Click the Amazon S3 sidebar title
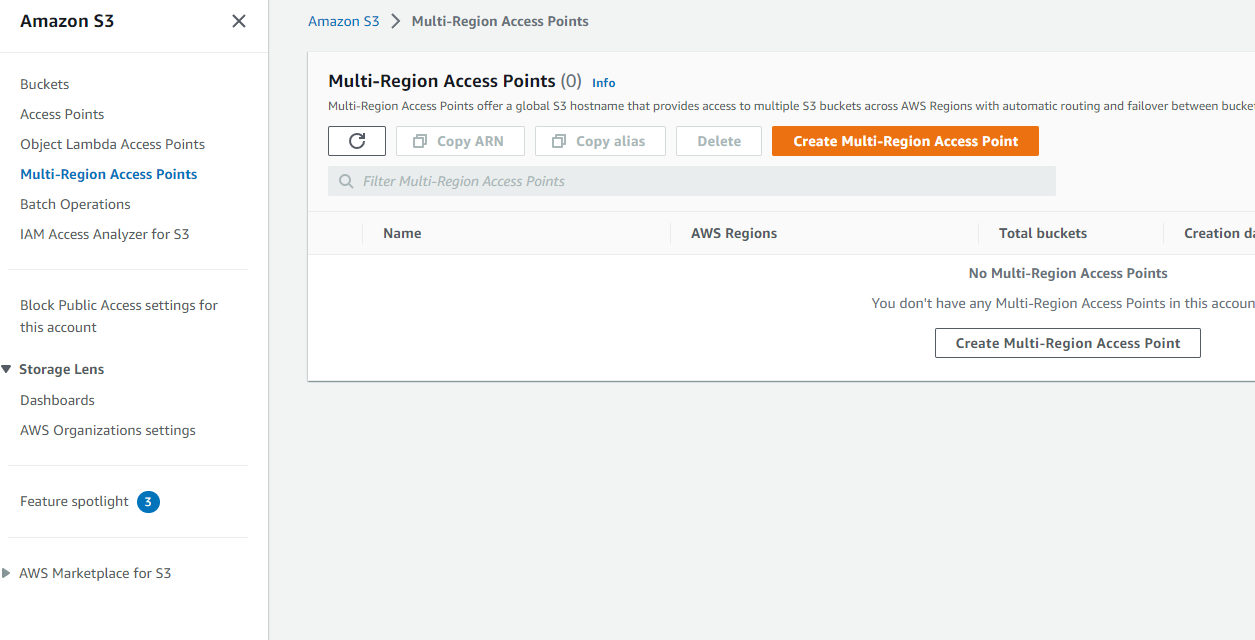 (67, 21)
